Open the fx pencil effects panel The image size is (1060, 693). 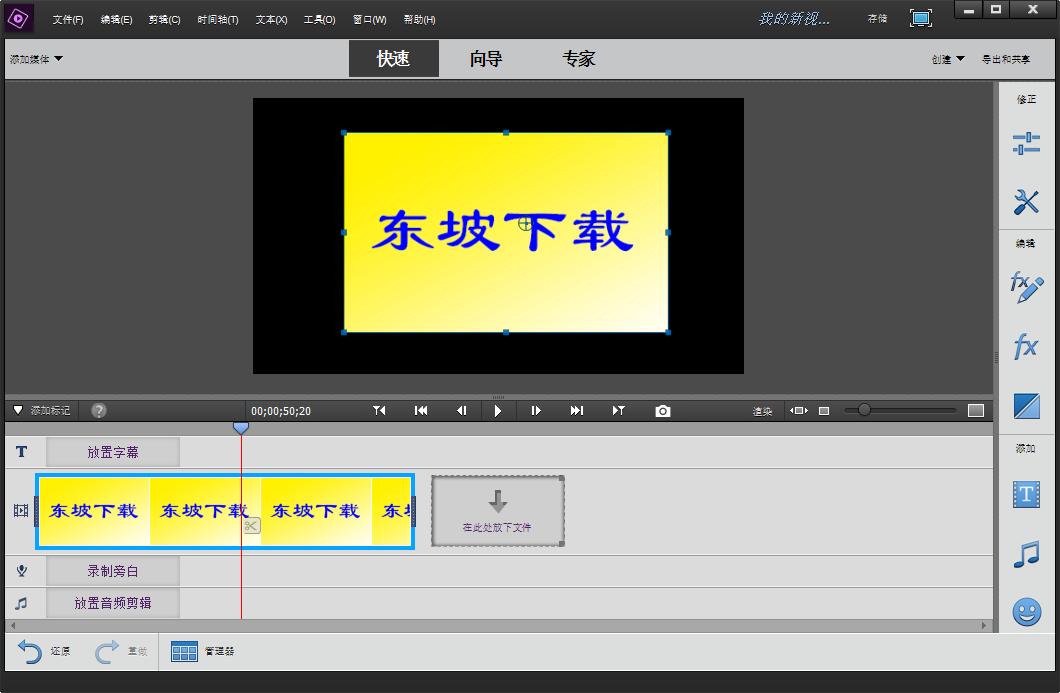(1026, 287)
